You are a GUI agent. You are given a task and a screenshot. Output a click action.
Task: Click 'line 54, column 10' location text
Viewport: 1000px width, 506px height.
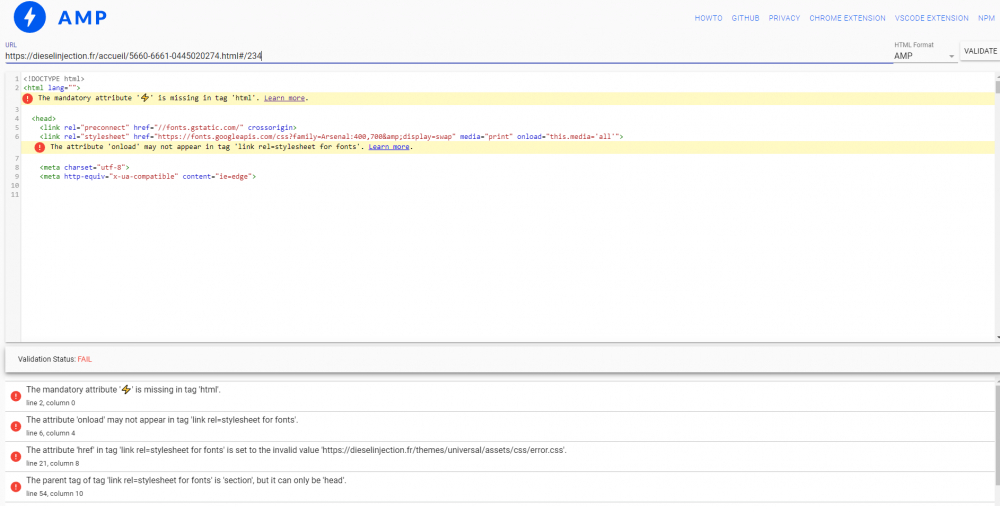55,493
